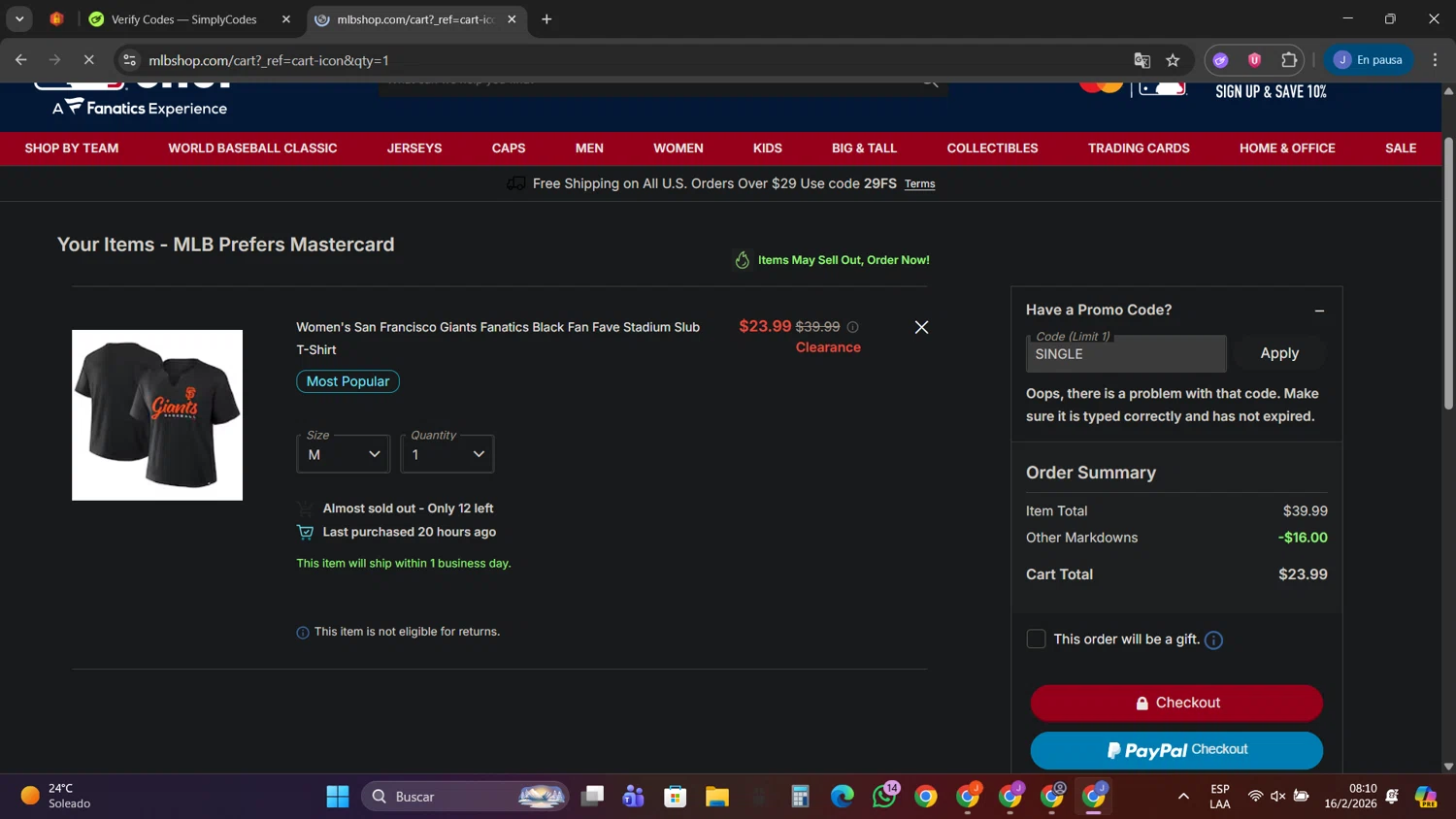Open File Explorer from the taskbar

(717, 797)
